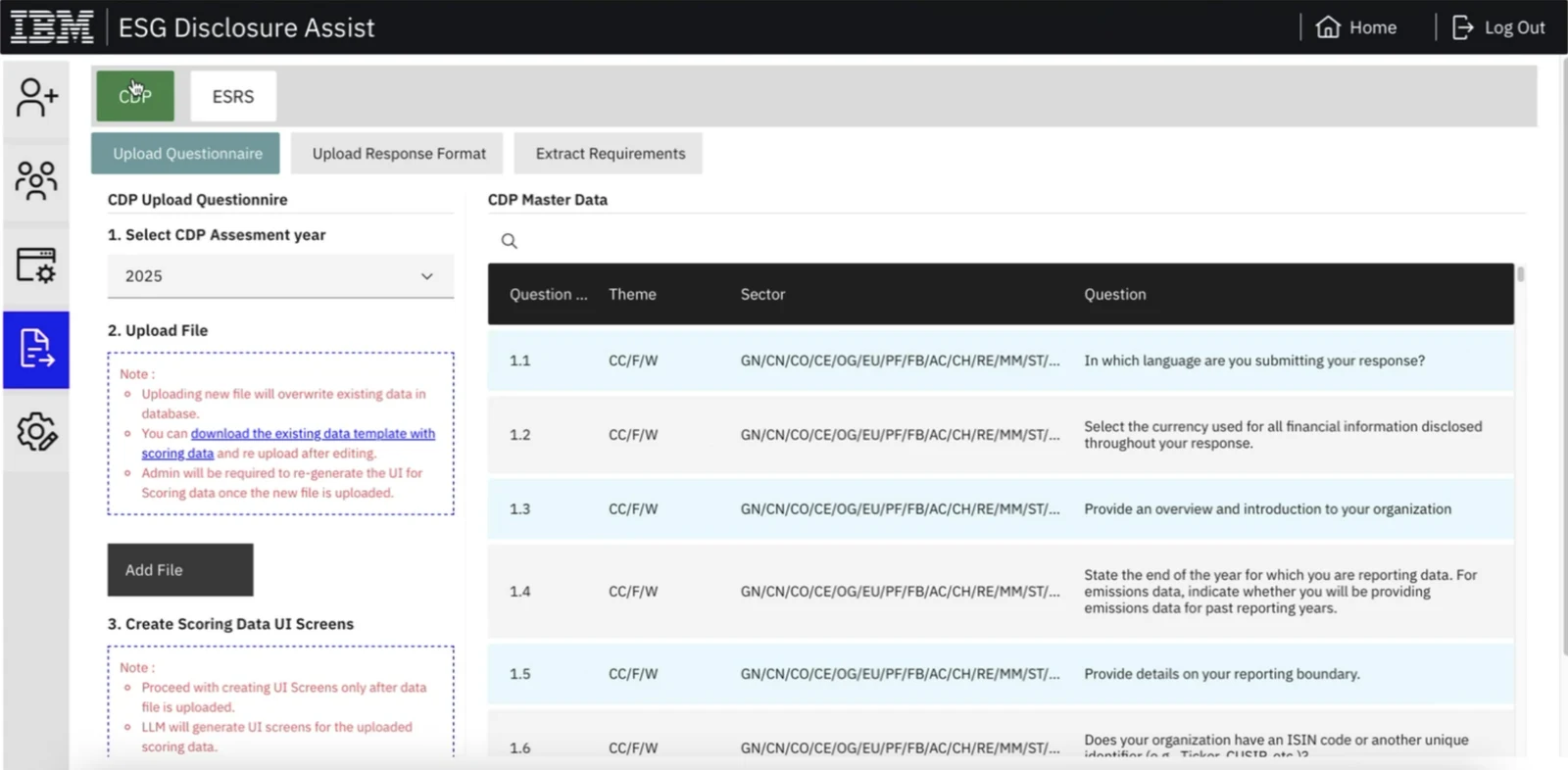1568x770 pixels.
Task: Click the CC/F/W theme cell in row 1.5
Action: 633,674
